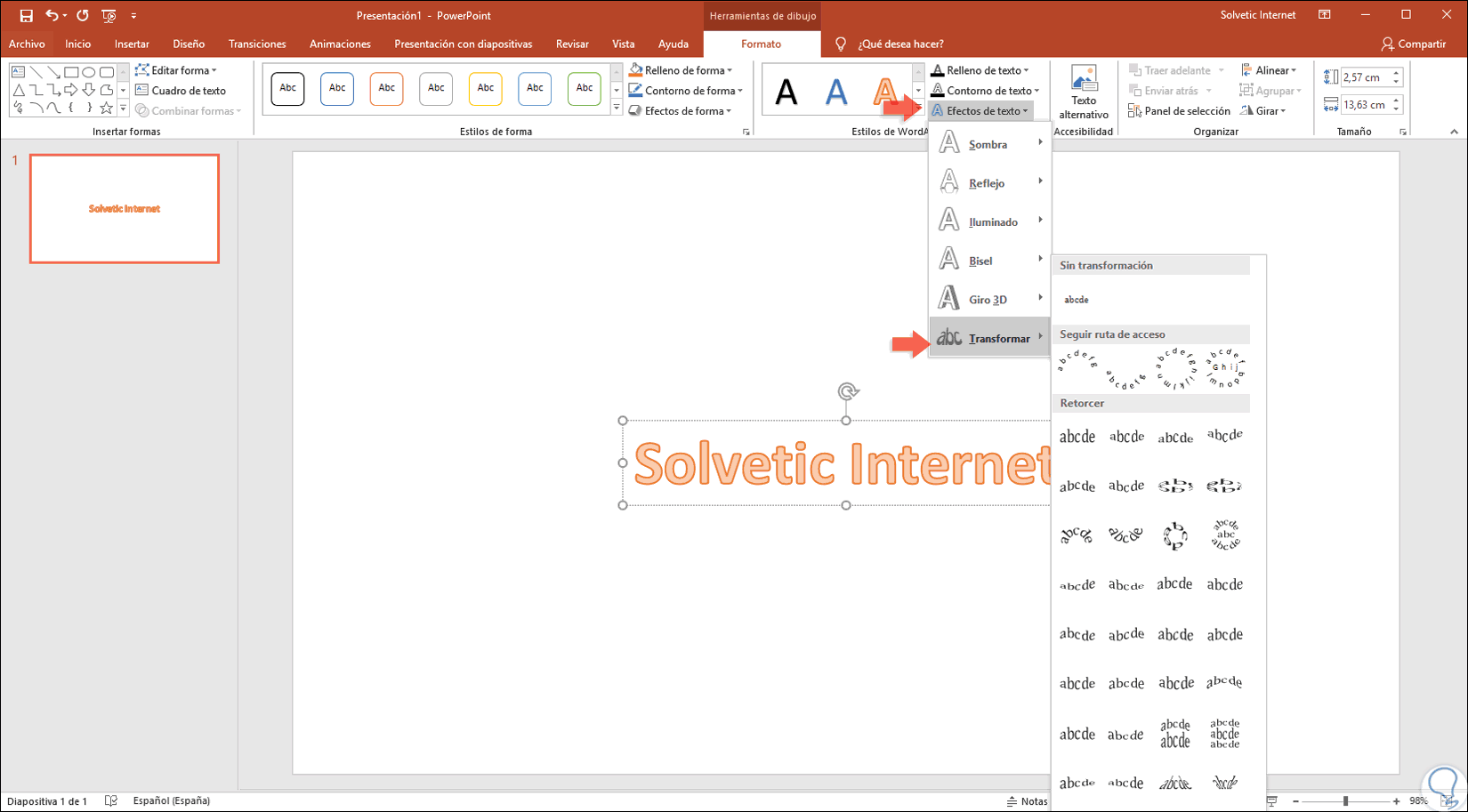The width and height of the screenshot is (1468, 812).
Task: Apply the orange-outlined Abc shape style
Action: (387, 88)
